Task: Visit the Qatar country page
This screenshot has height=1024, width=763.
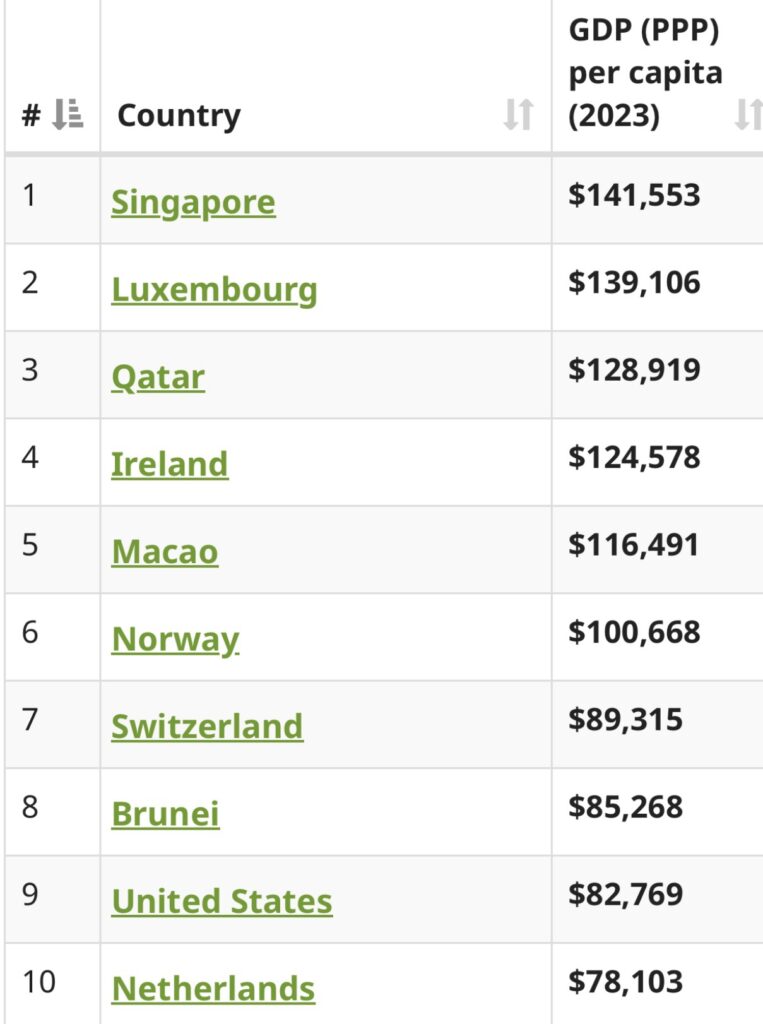Action: coord(158,377)
